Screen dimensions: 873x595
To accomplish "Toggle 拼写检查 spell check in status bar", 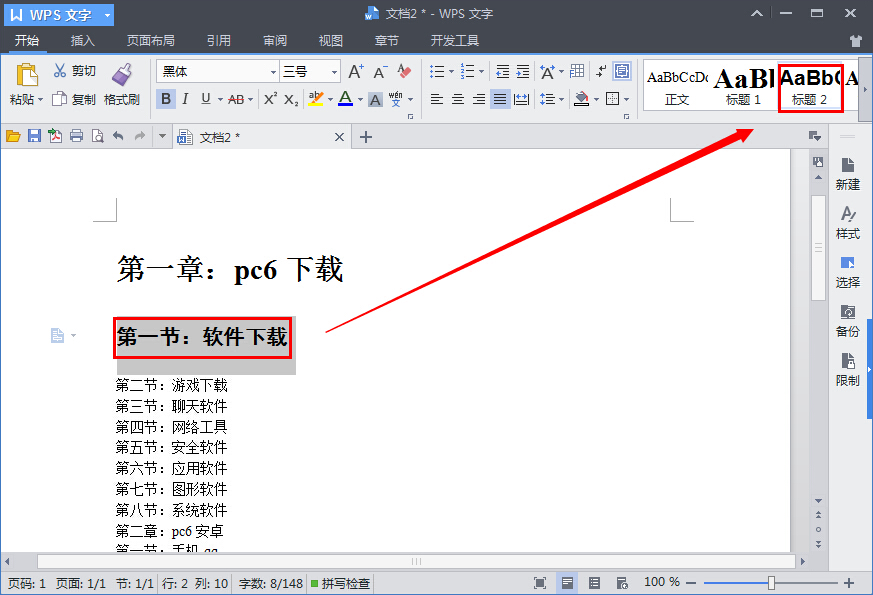I will (340, 583).
